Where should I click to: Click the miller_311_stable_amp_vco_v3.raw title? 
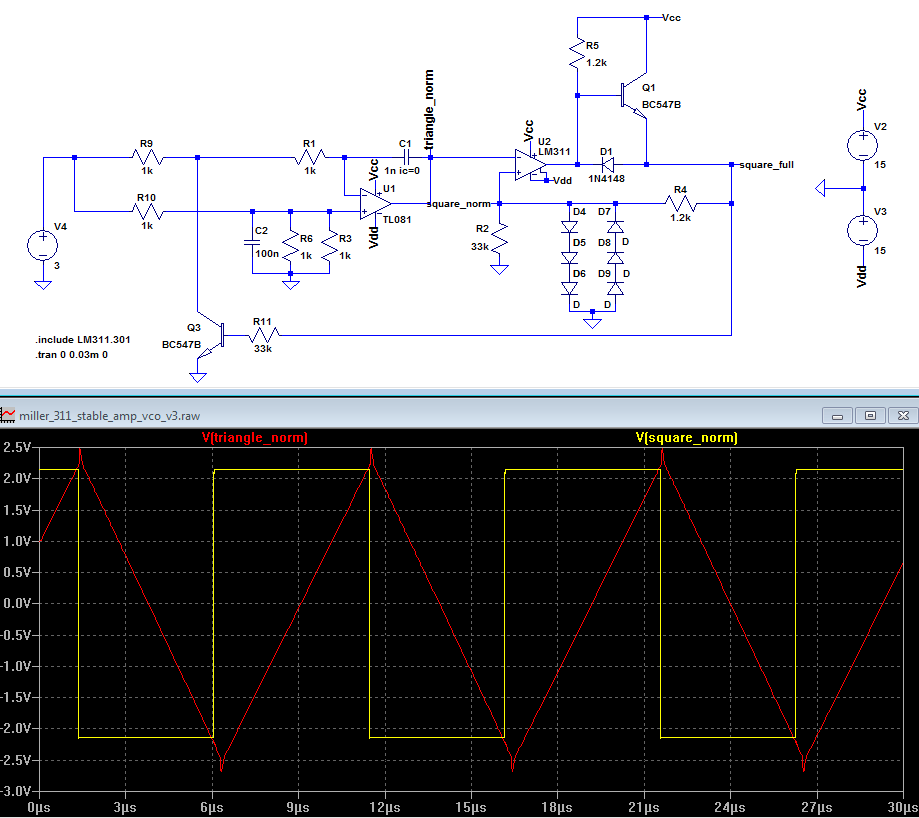110,416
